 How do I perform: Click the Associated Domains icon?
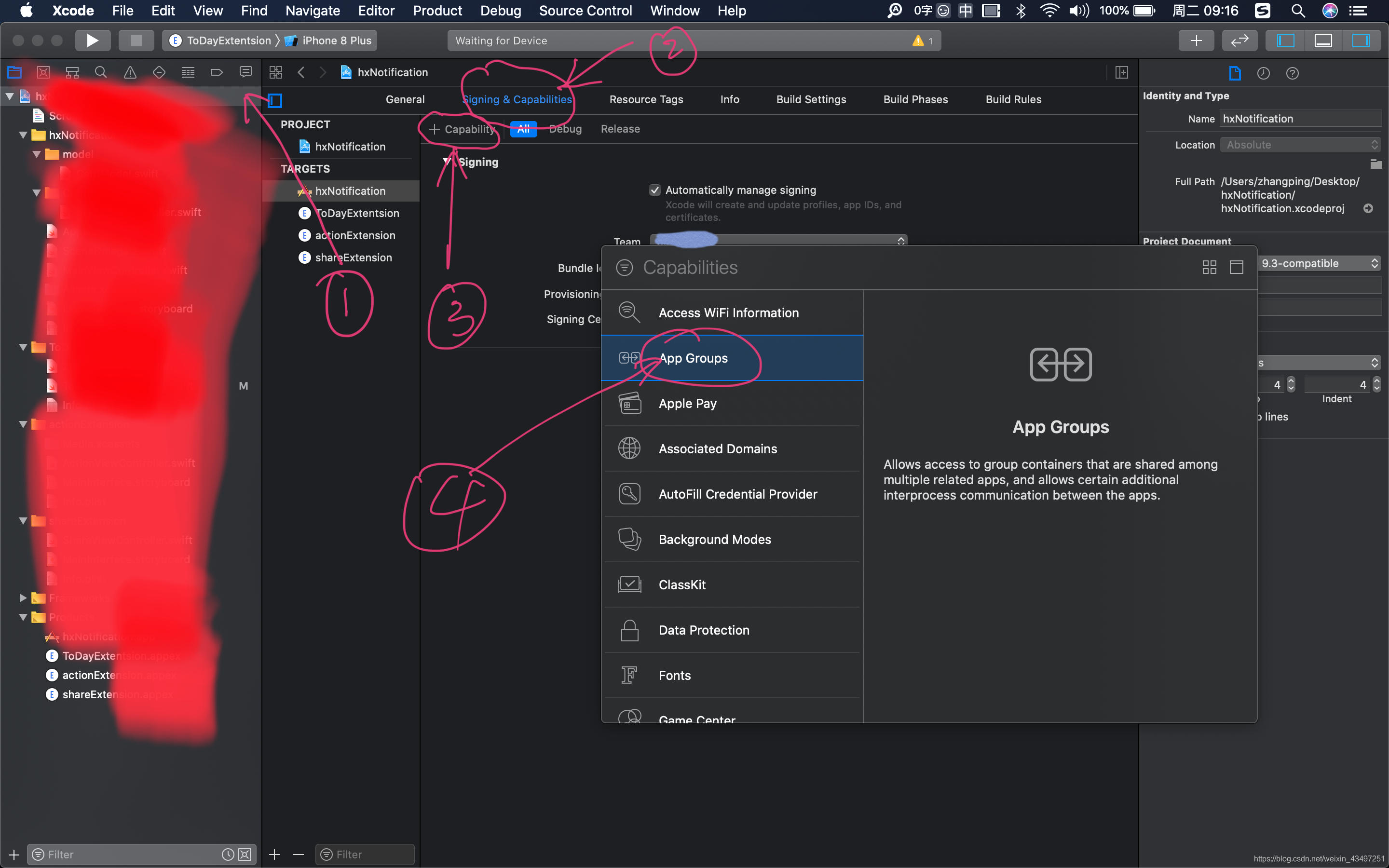(x=629, y=448)
